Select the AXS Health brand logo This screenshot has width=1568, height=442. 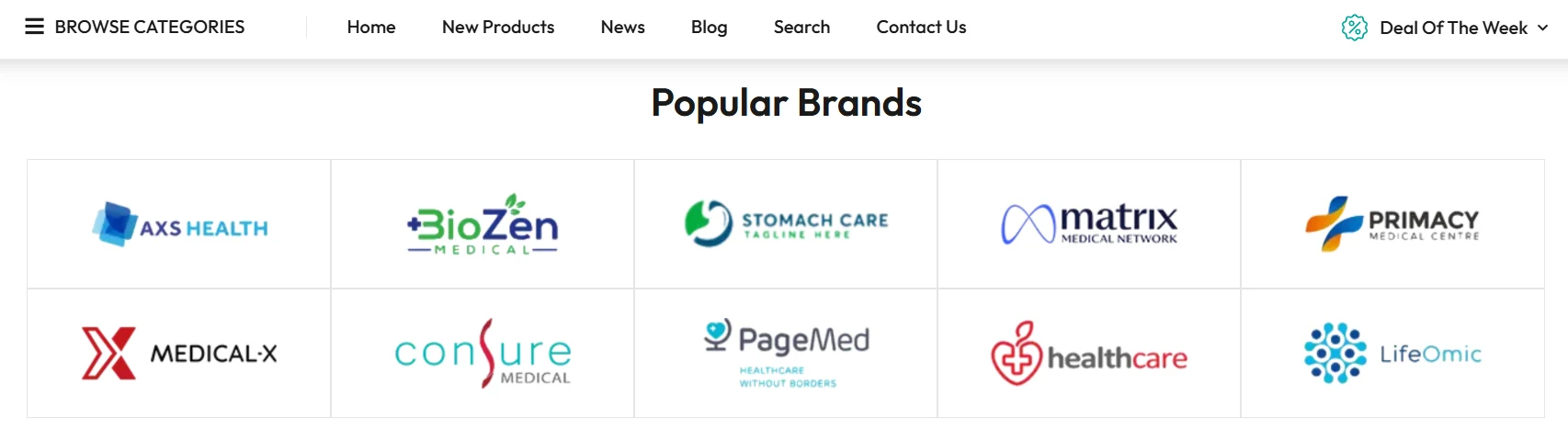coord(179,225)
